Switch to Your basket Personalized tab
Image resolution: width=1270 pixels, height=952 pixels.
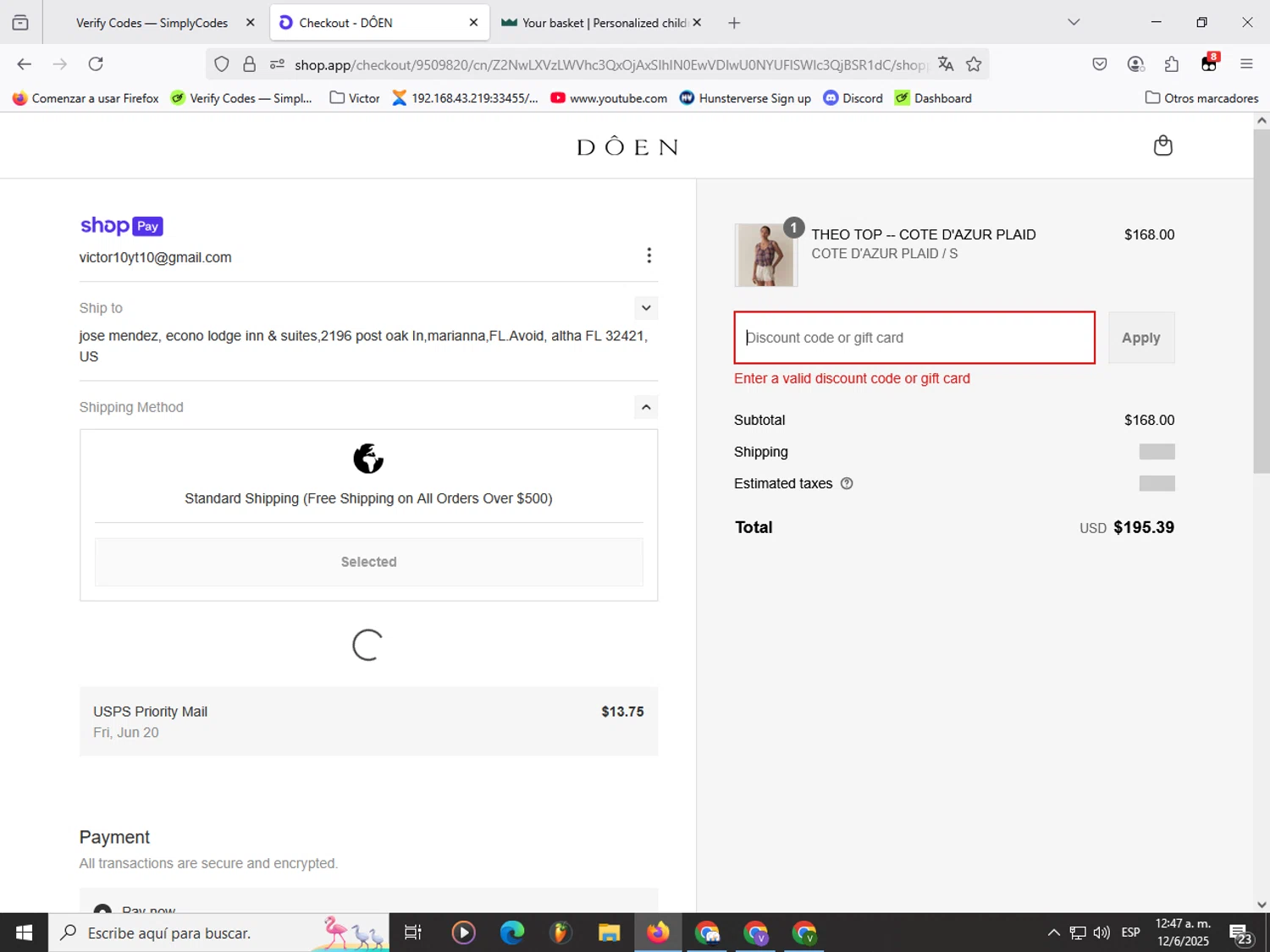pyautogui.click(x=603, y=23)
